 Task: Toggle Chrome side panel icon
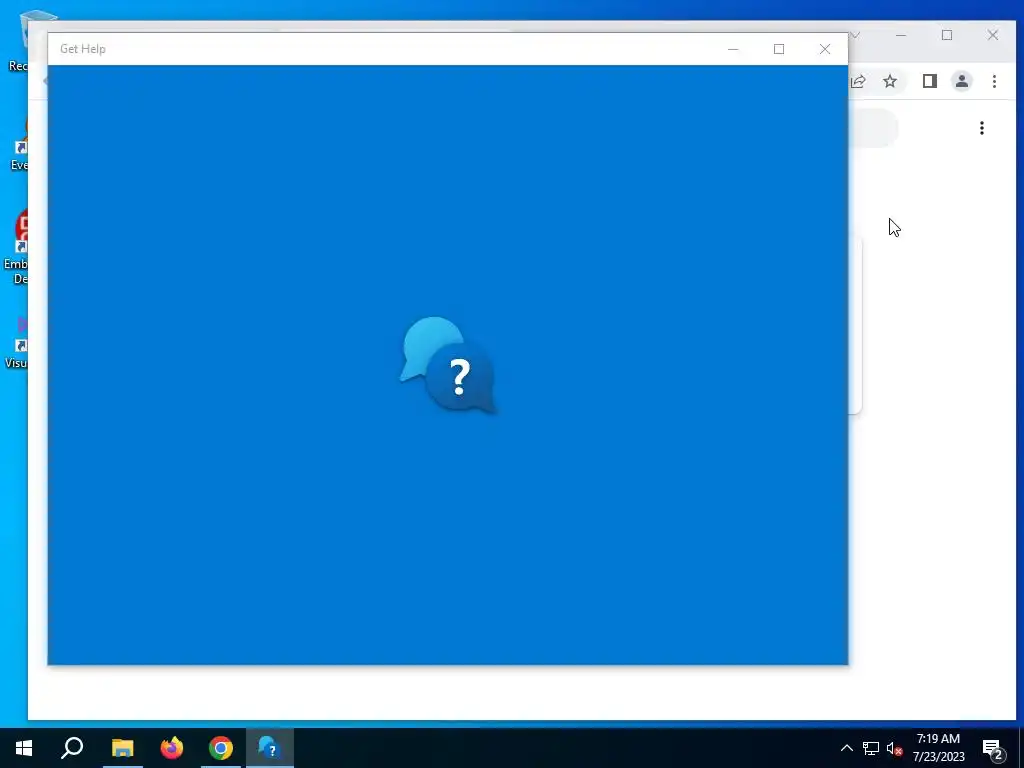point(930,81)
